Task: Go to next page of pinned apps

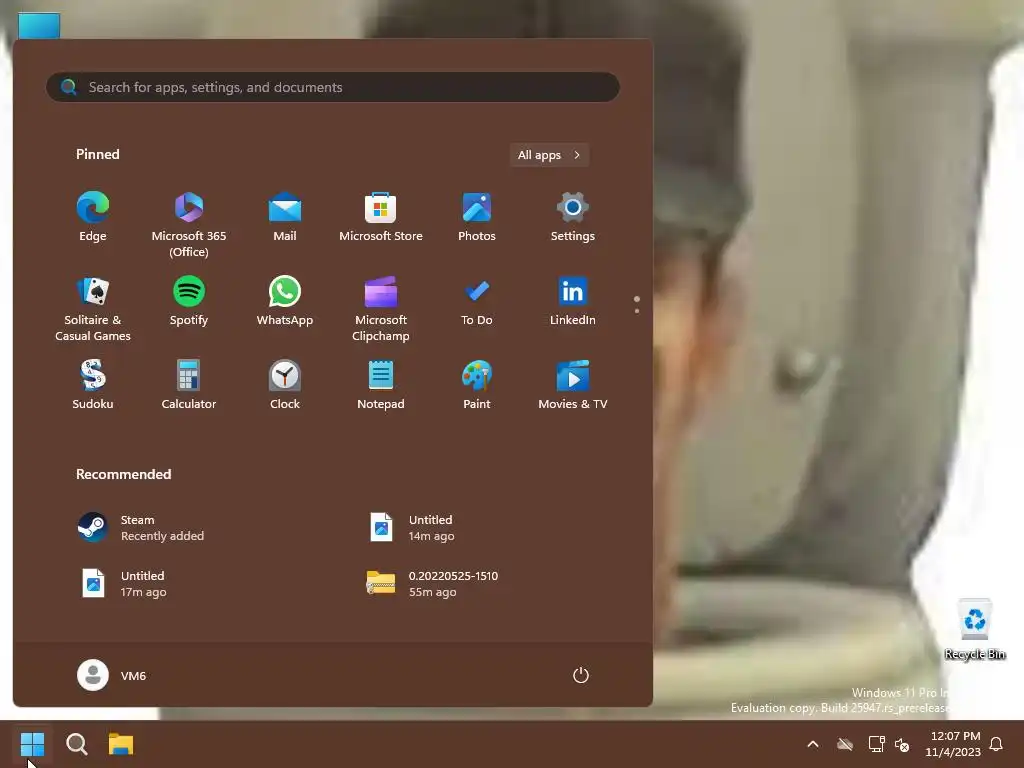Action: (x=637, y=311)
